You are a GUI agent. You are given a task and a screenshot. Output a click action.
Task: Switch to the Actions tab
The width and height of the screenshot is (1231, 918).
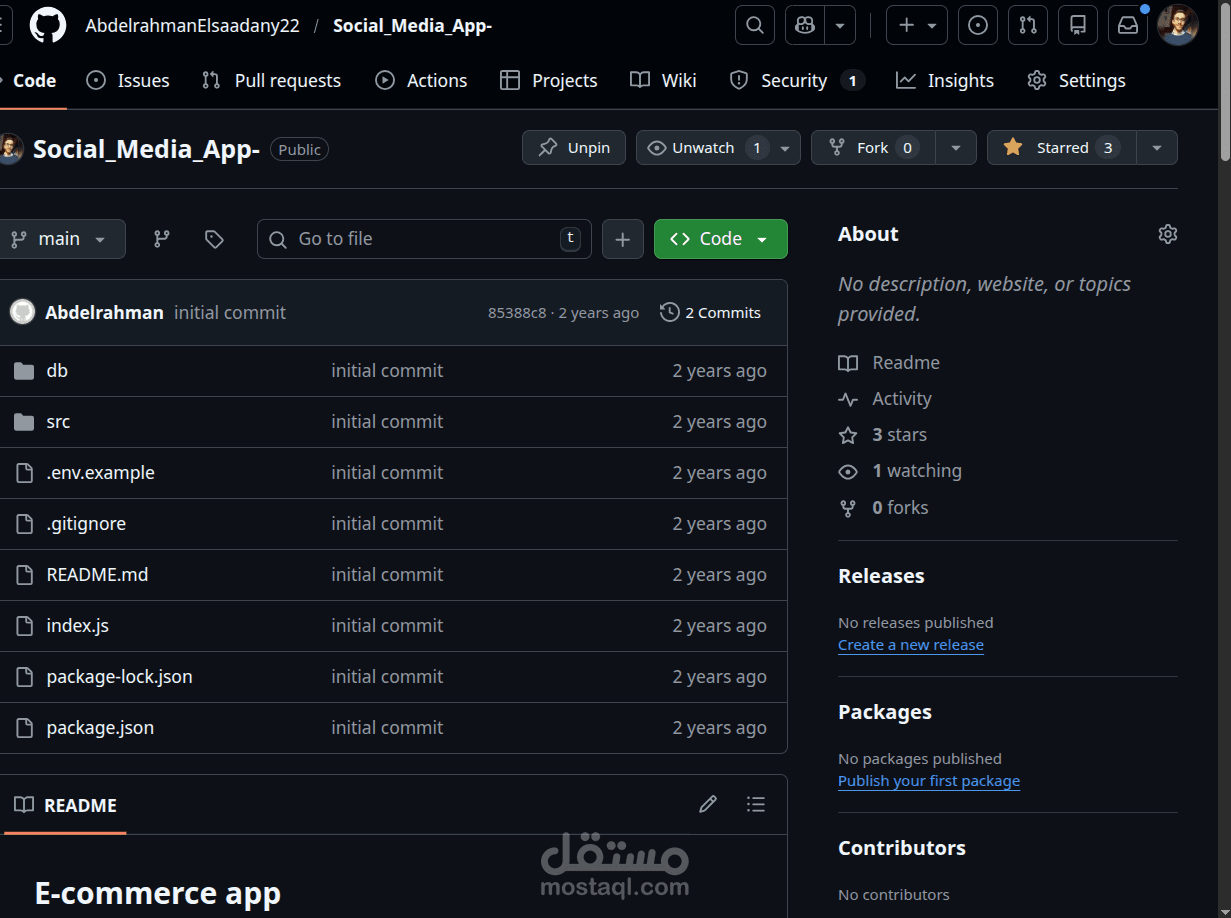click(421, 80)
